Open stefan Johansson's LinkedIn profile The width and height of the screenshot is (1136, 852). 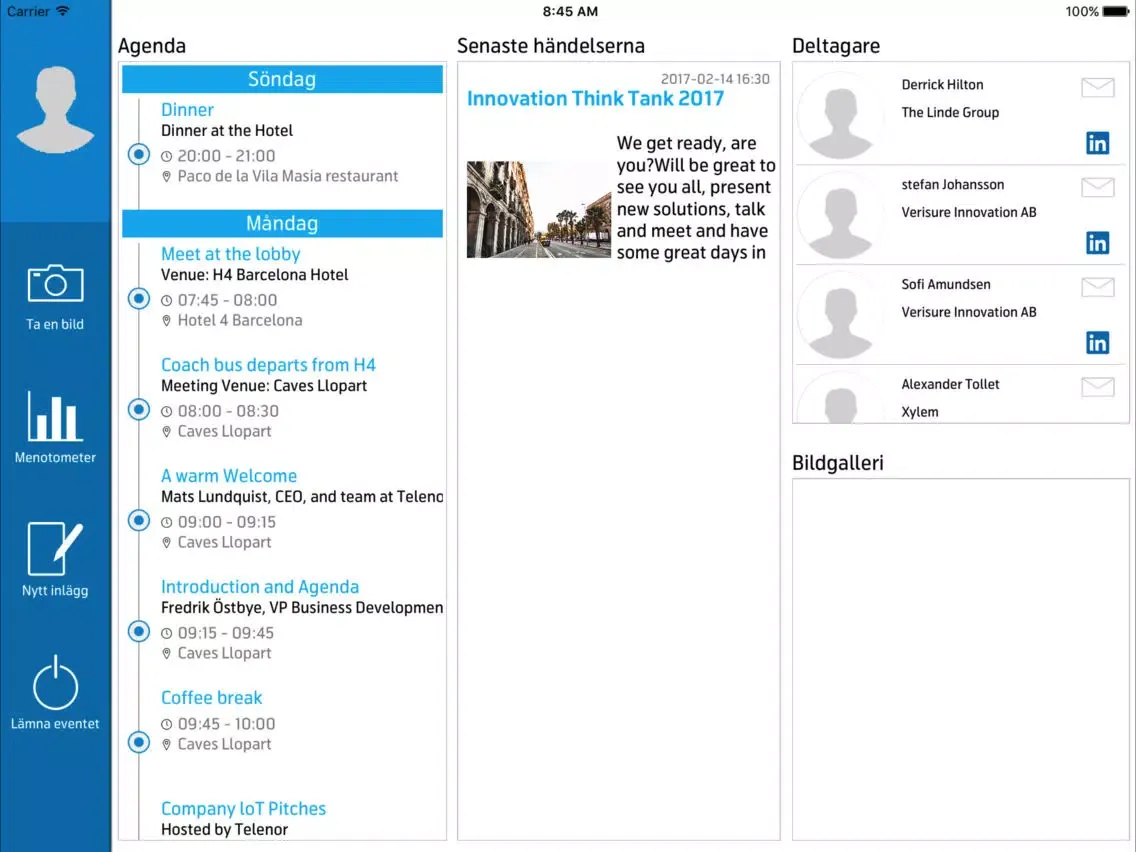click(x=1098, y=243)
